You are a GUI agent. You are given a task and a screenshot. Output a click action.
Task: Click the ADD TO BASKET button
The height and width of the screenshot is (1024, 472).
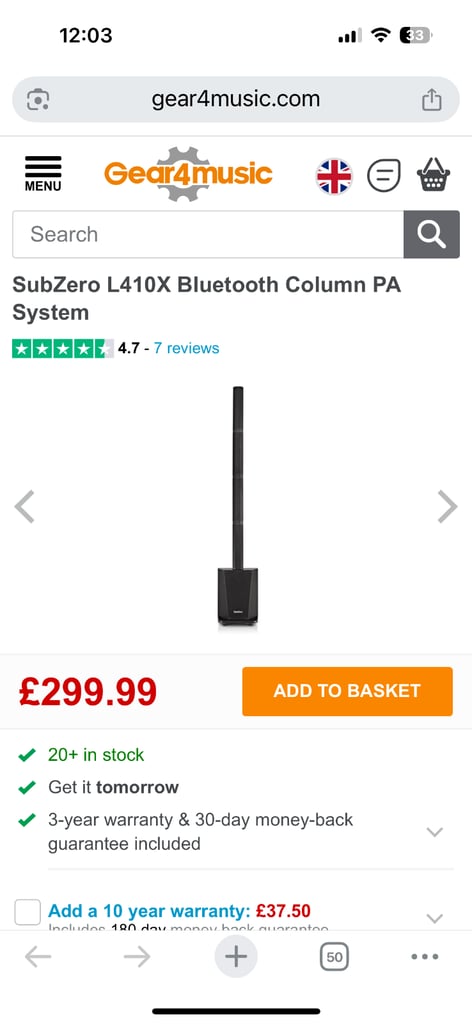point(347,691)
